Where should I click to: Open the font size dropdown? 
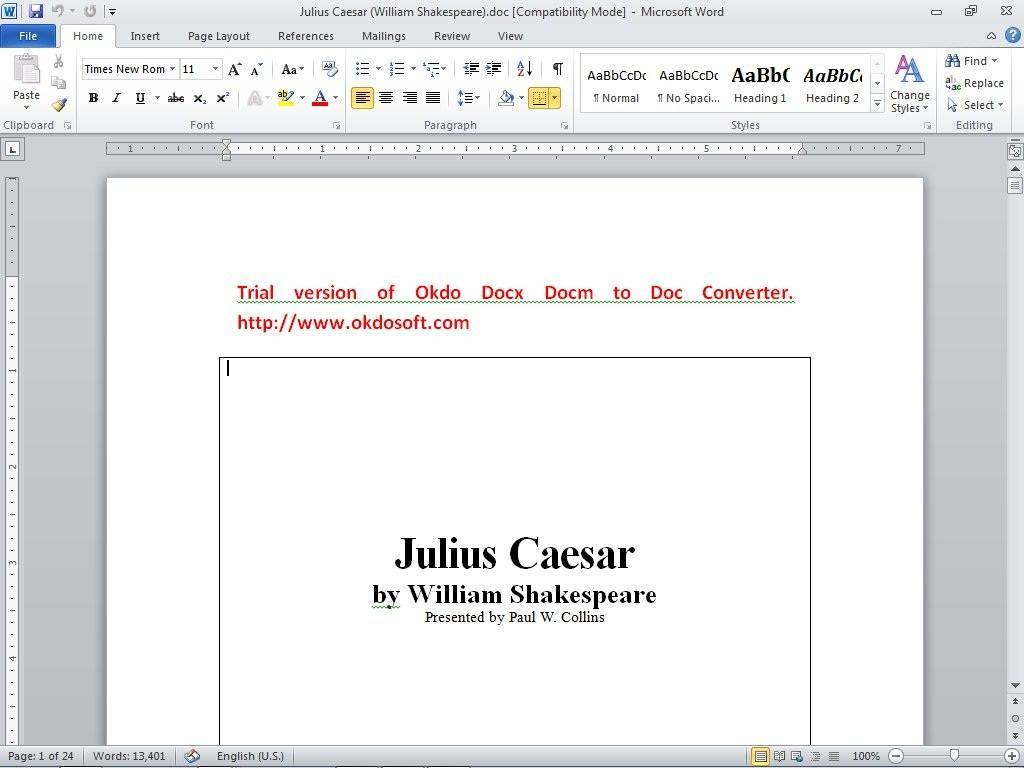click(x=215, y=69)
